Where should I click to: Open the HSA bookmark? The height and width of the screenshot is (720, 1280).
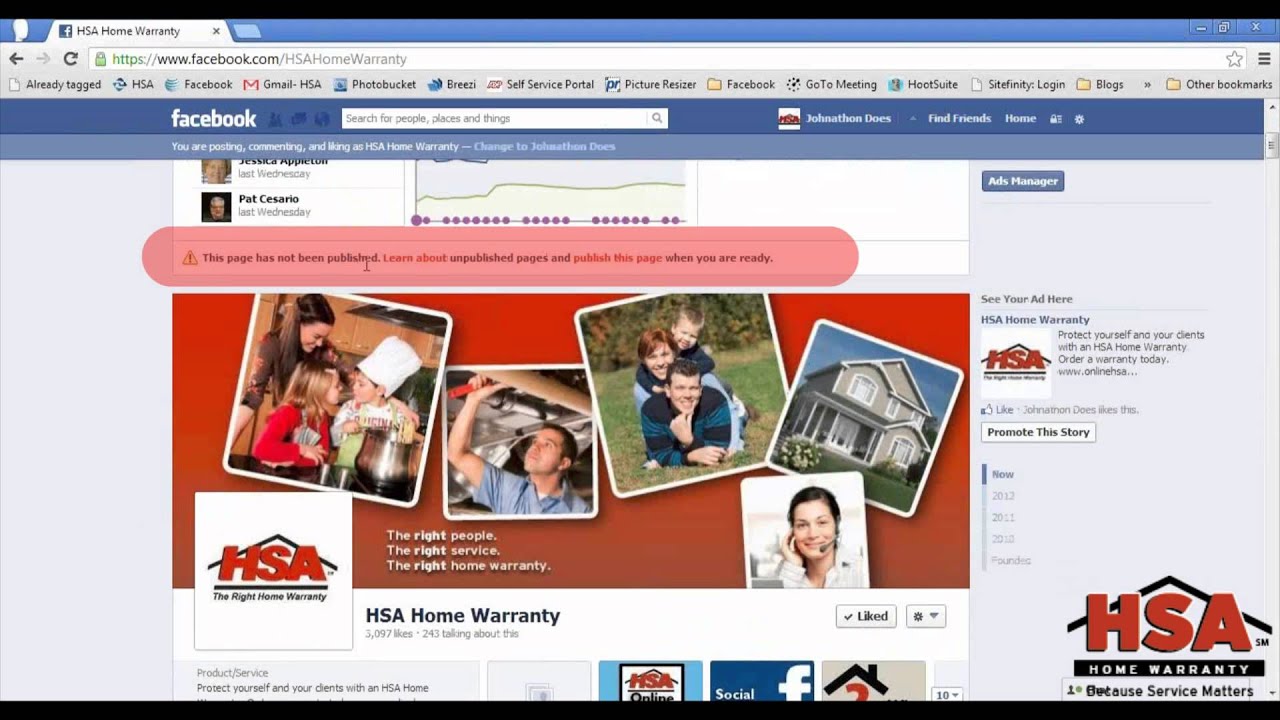pos(133,85)
